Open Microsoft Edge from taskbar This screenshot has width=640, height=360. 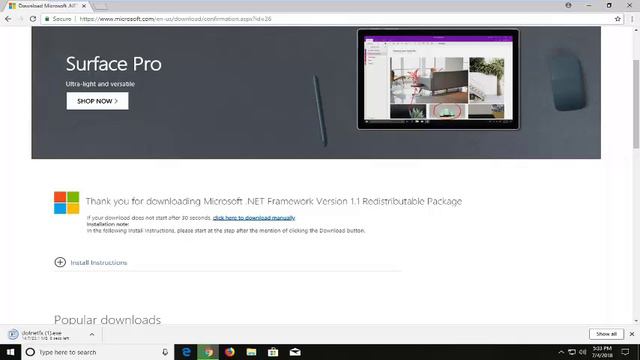(x=186, y=352)
